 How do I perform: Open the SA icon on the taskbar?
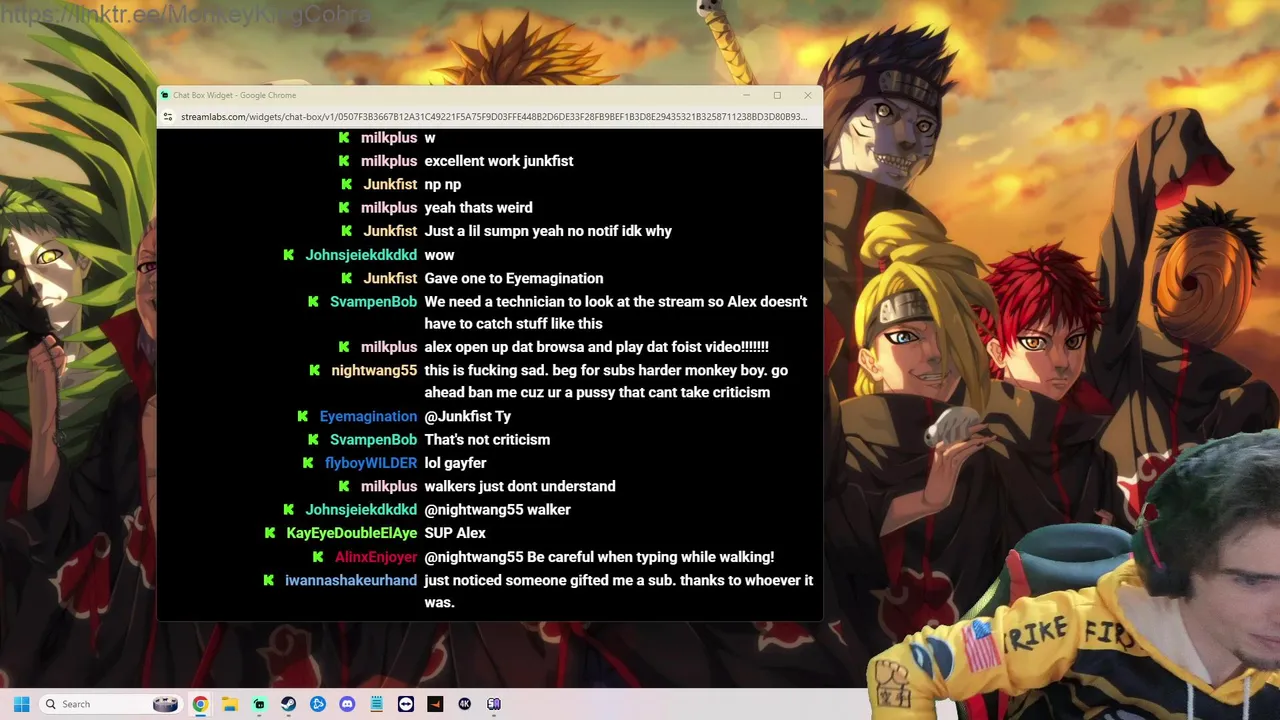pyautogui.click(x=494, y=704)
